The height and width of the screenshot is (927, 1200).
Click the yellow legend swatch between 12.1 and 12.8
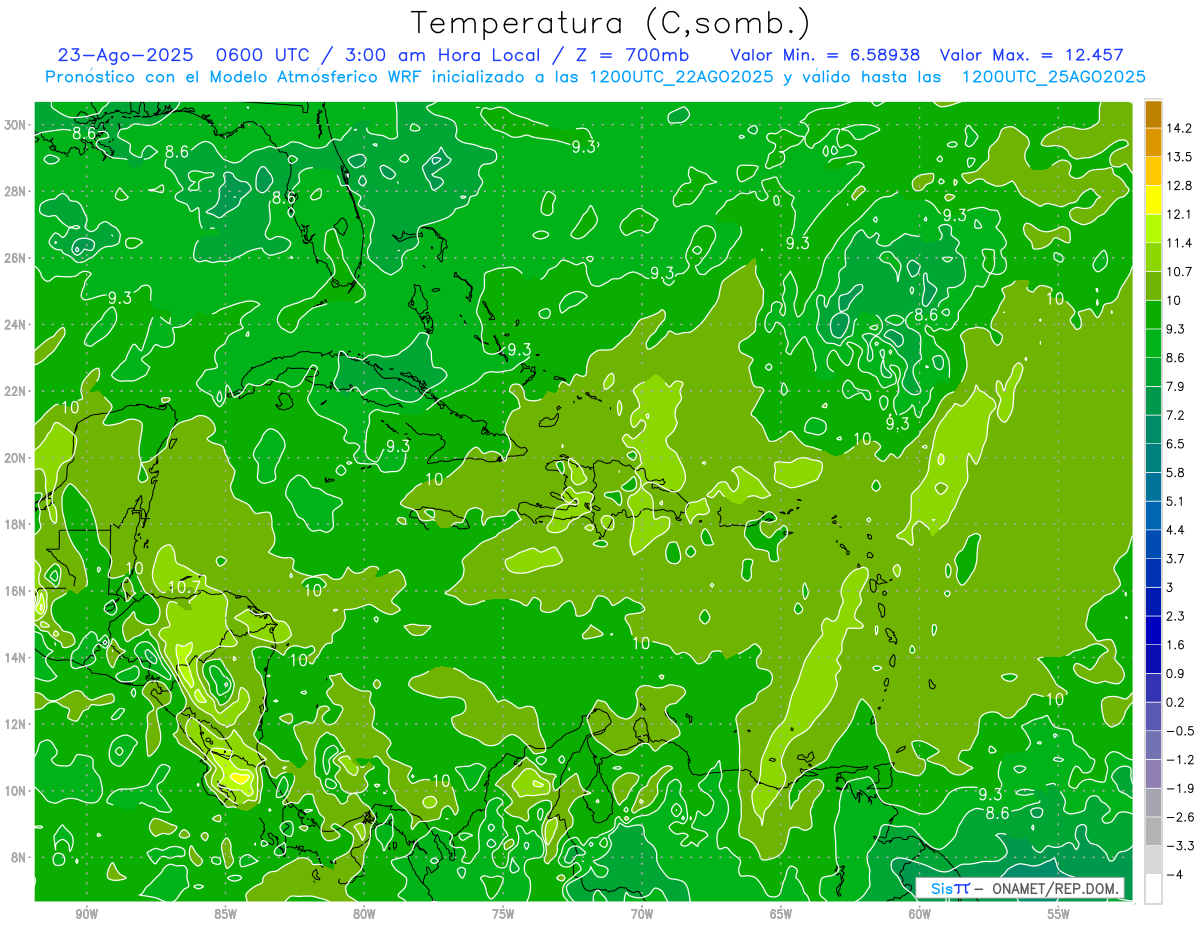pos(1153,200)
